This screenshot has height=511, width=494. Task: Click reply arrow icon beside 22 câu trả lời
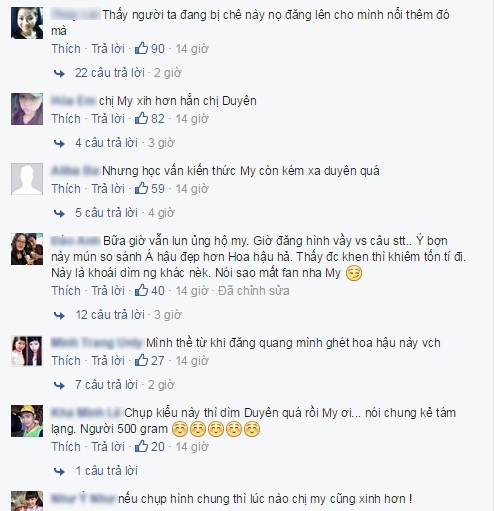point(59,73)
